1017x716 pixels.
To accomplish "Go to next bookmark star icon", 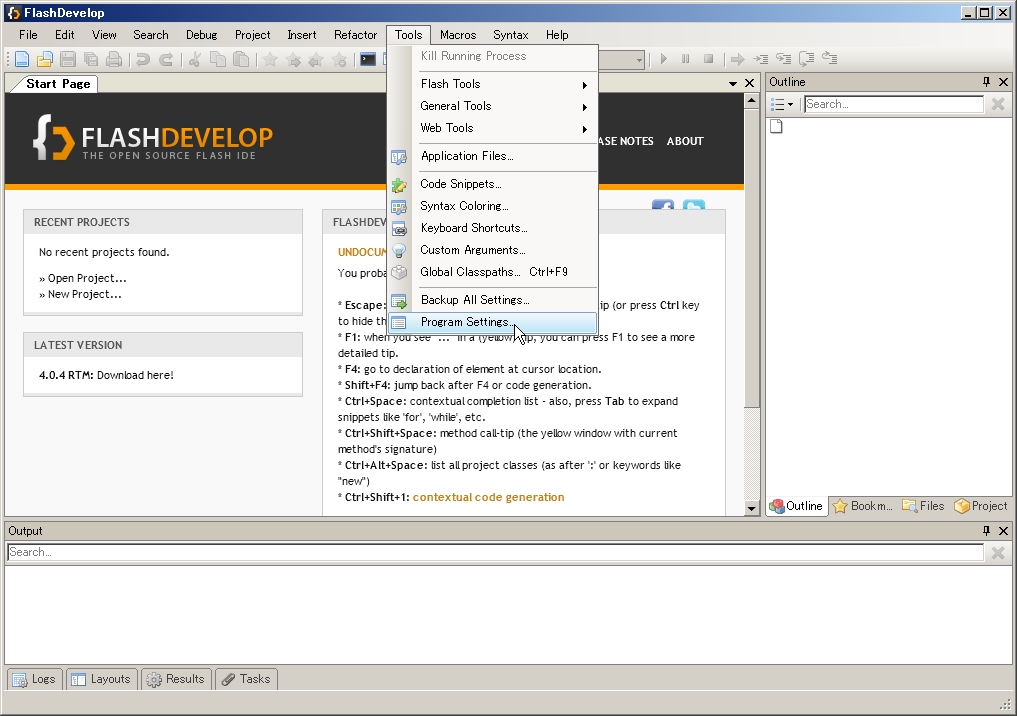I will click(293, 60).
